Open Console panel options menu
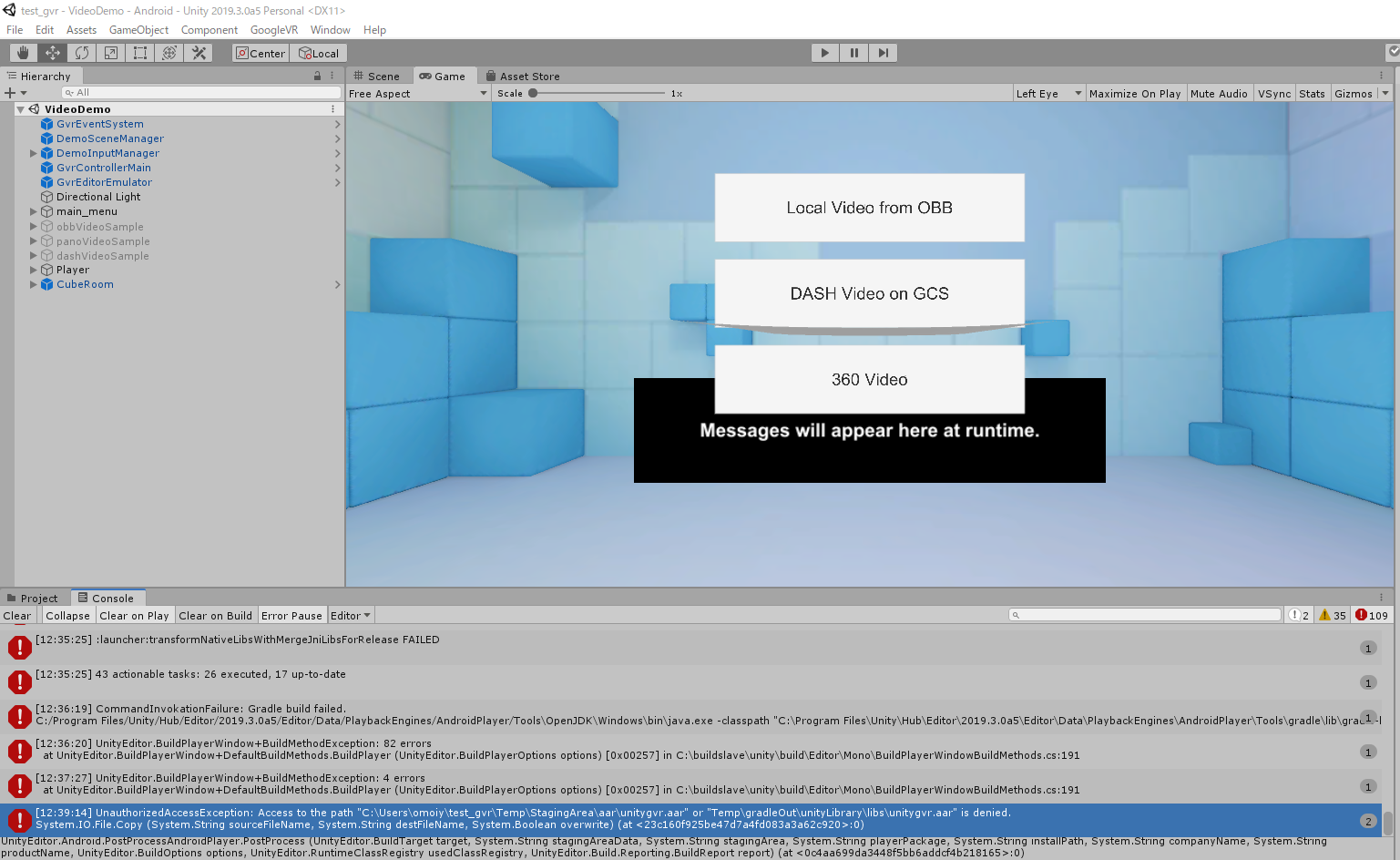 1381,598
